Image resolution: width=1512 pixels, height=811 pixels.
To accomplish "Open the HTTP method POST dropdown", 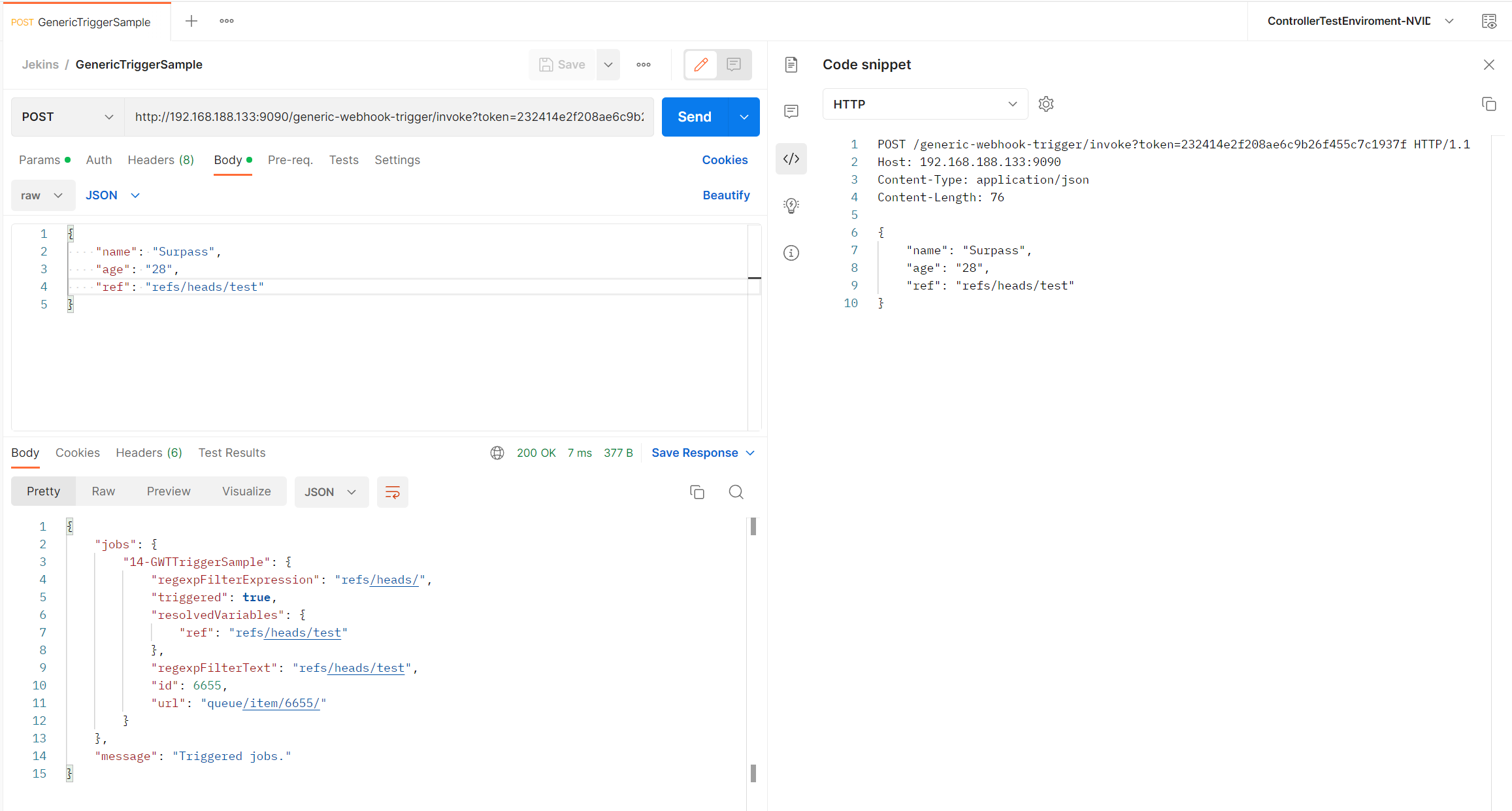I will coord(68,117).
